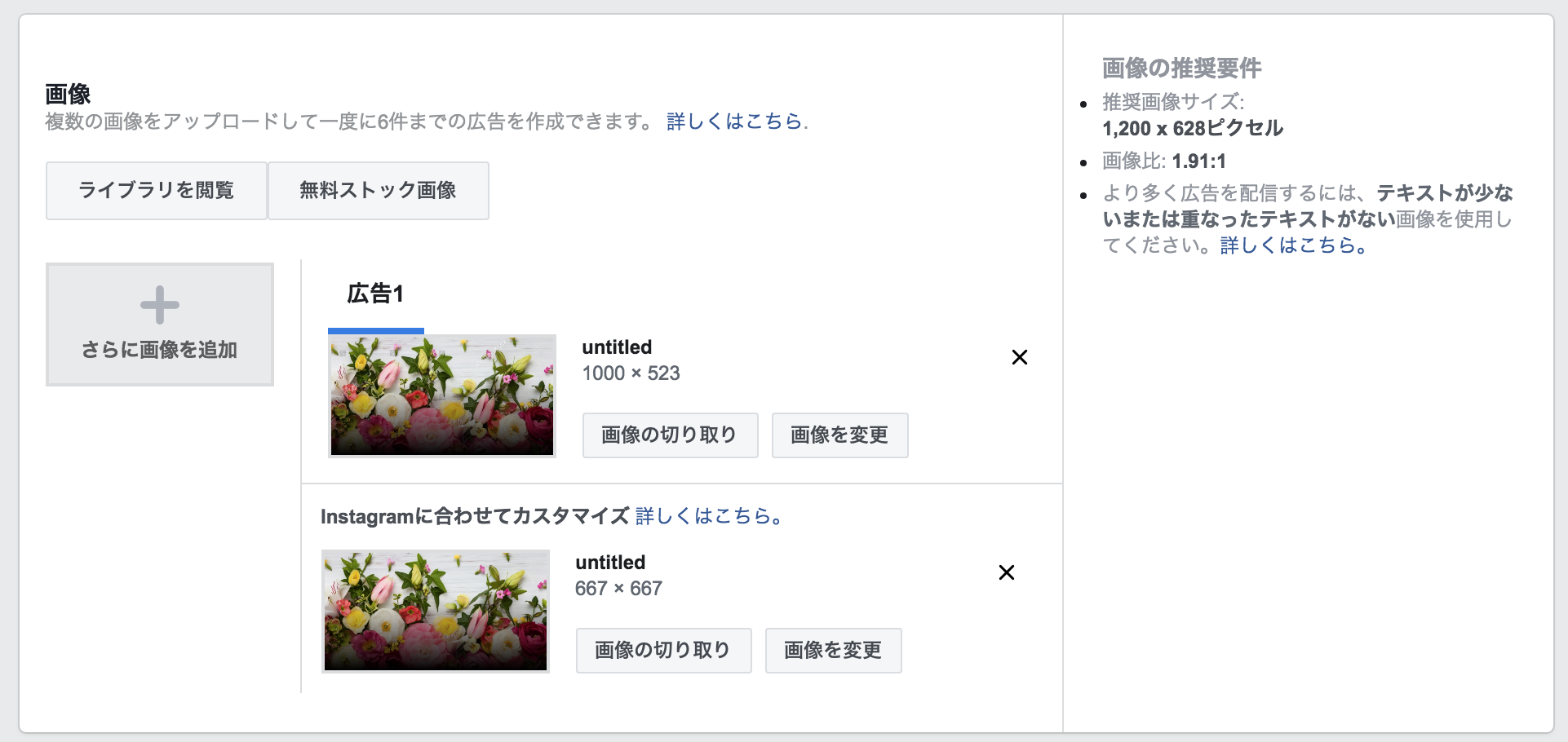The width and height of the screenshot is (1568, 742).
Task: Select the Instagram flower thumbnail
Action: (436, 611)
